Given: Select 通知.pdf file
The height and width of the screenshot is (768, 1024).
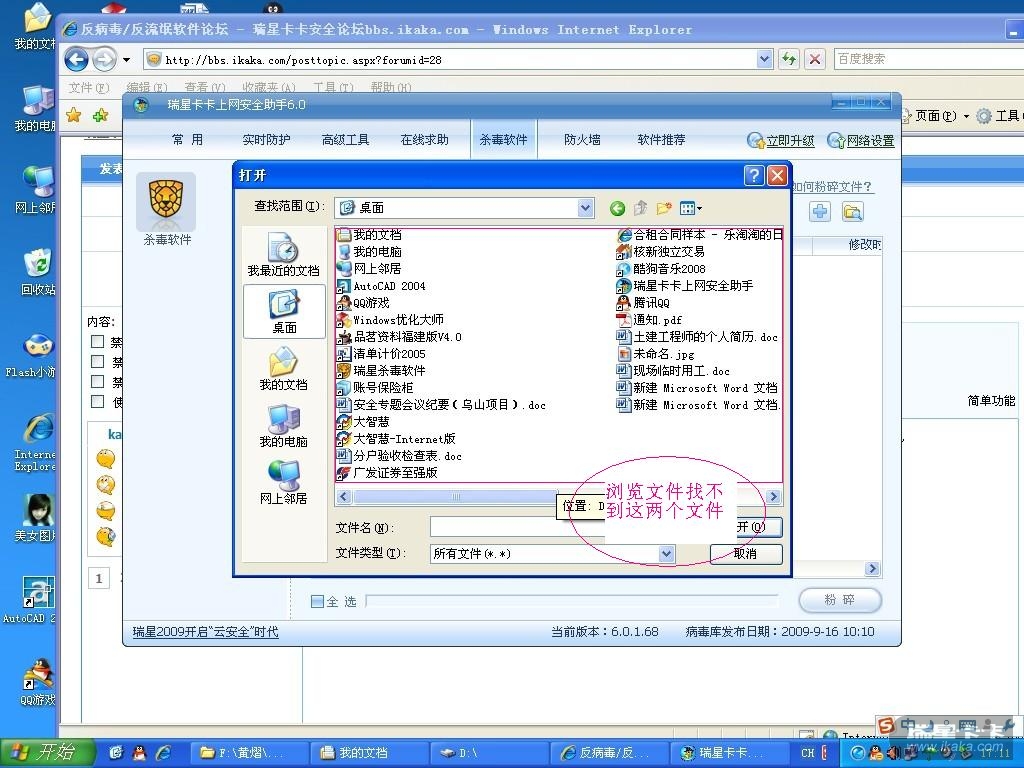Looking at the screenshot, I should [649, 320].
